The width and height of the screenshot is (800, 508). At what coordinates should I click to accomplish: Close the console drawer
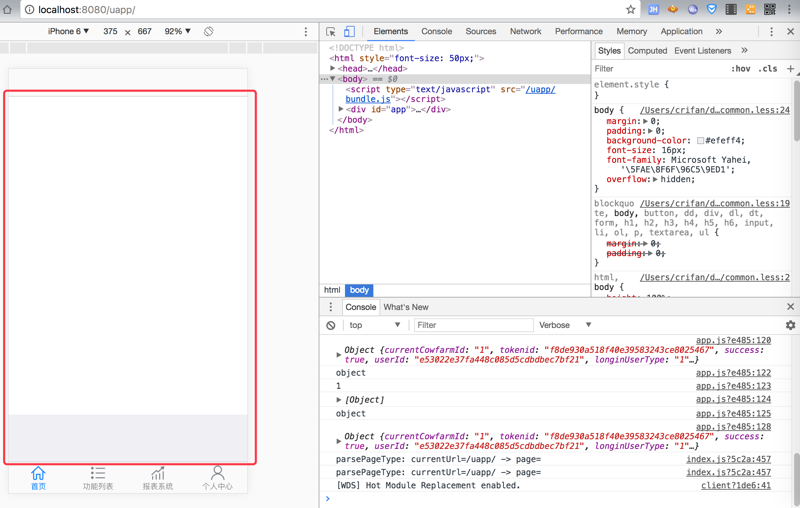pyautogui.click(x=790, y=307)
